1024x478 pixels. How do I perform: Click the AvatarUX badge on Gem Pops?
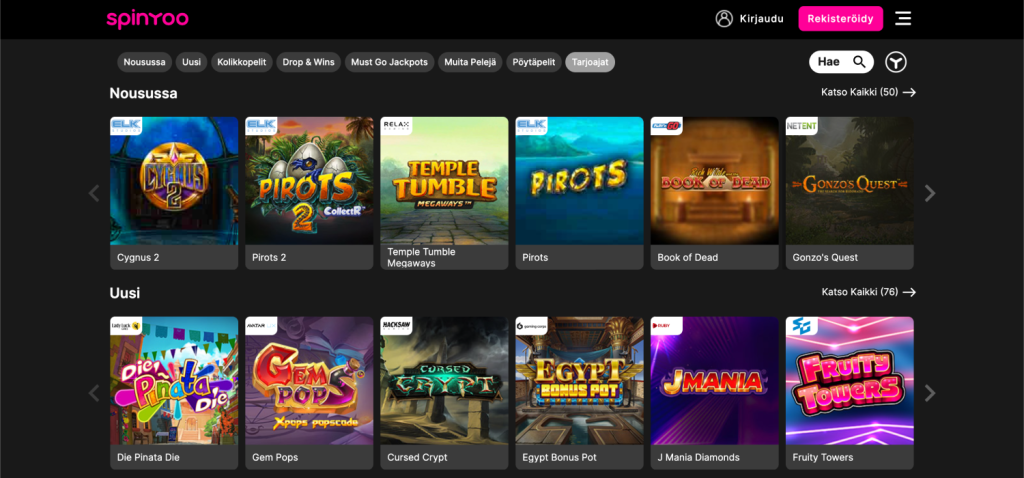pos(261,325)
